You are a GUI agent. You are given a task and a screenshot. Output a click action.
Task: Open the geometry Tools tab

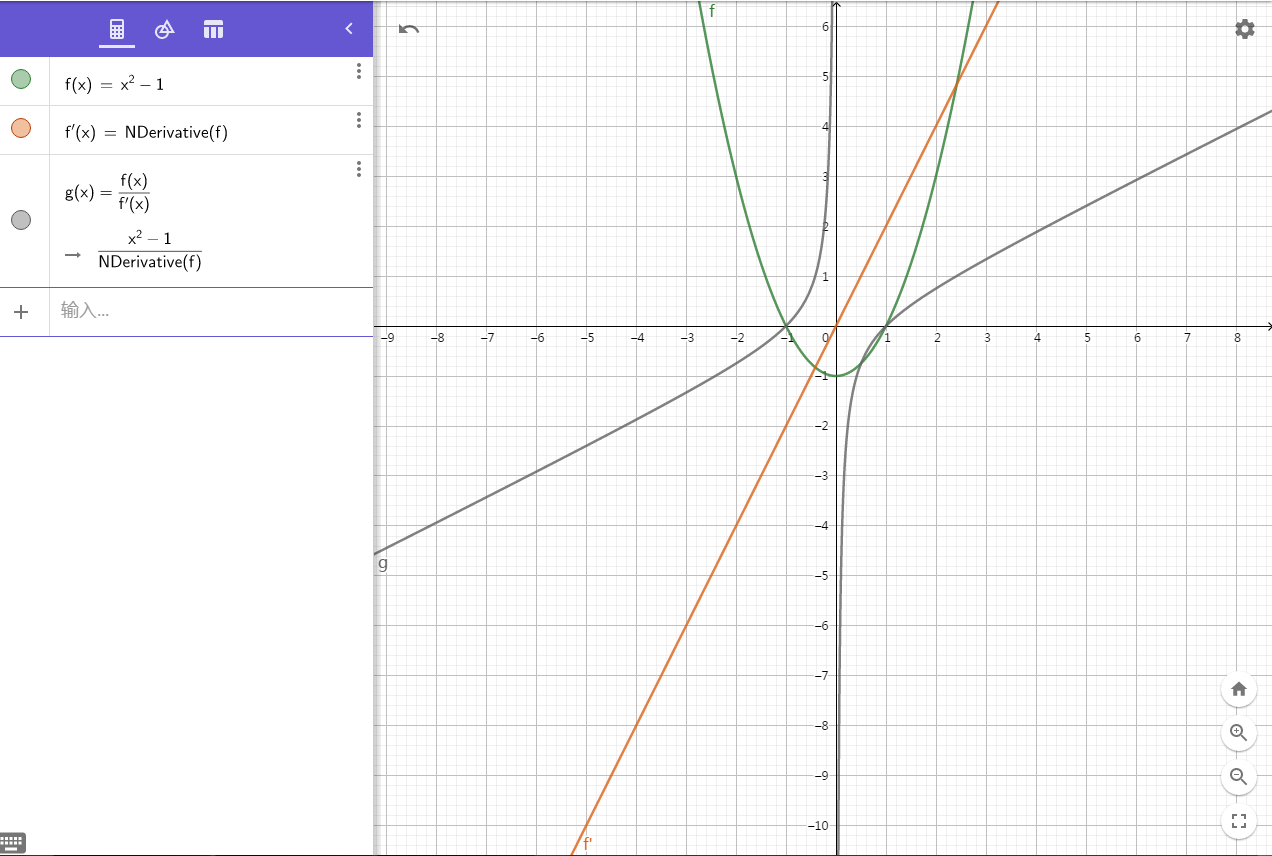click(x=165, y=29)
